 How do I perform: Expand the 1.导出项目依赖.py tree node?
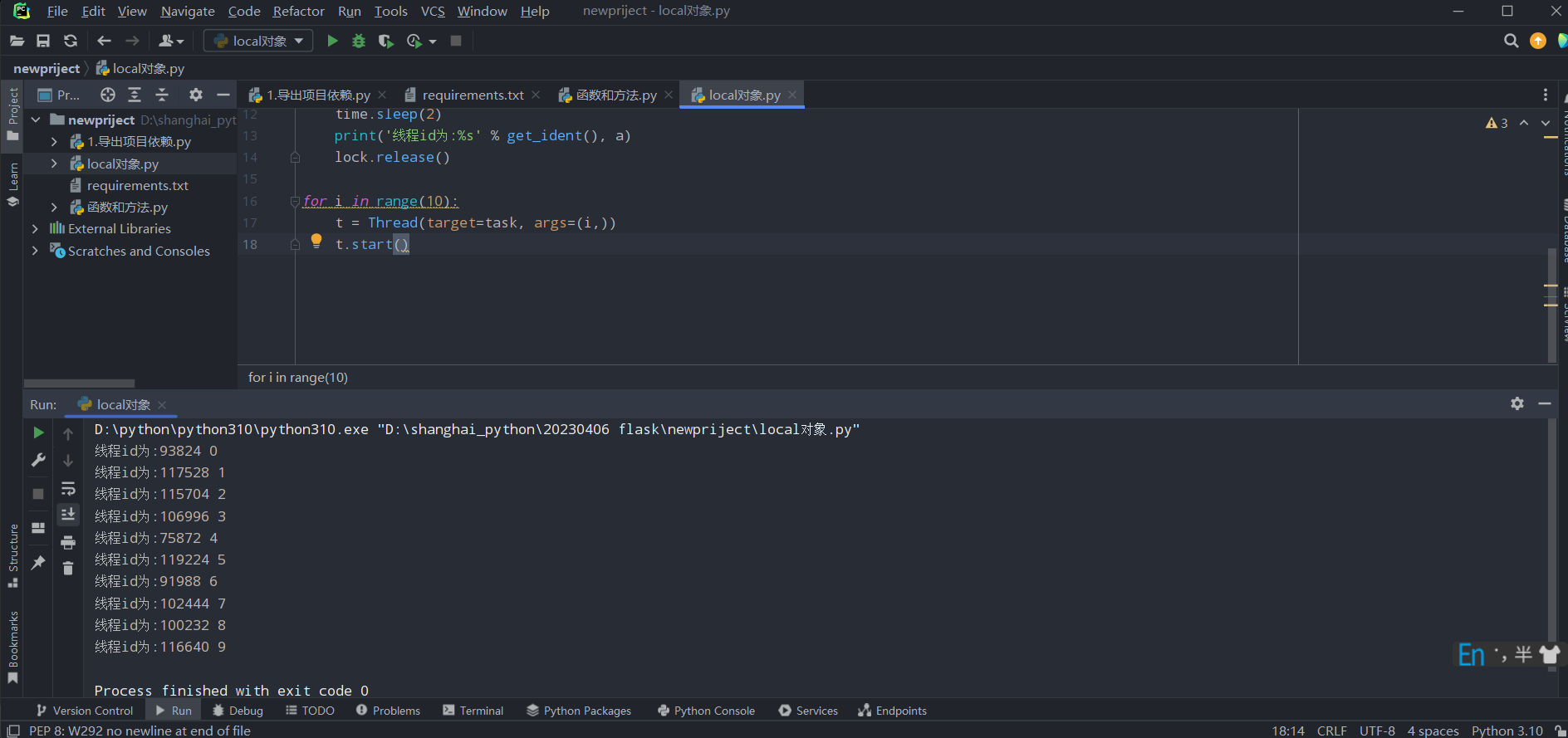point(55,142)
